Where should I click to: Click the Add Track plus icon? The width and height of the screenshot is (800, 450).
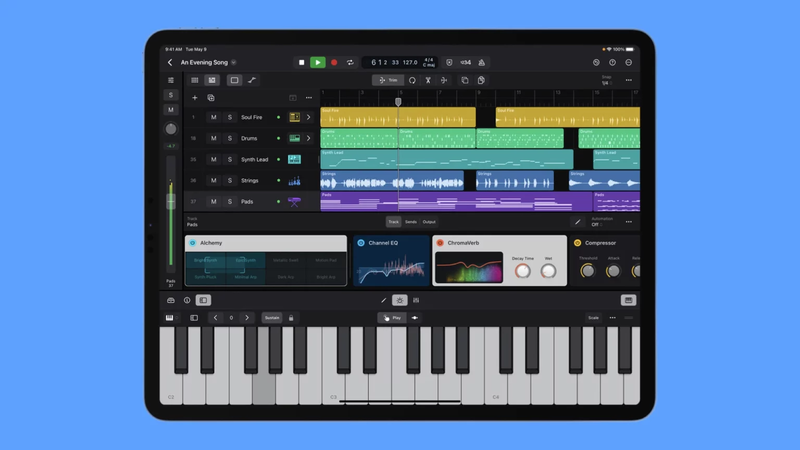pos(195,98)
